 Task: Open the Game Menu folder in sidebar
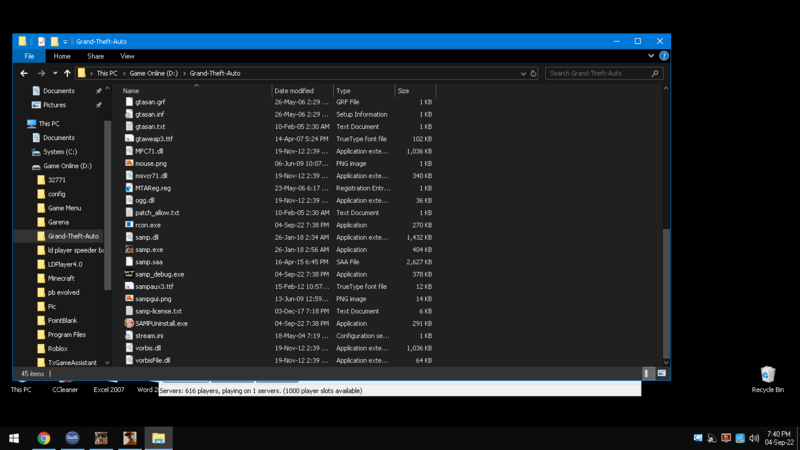click(x=64, y=208)
